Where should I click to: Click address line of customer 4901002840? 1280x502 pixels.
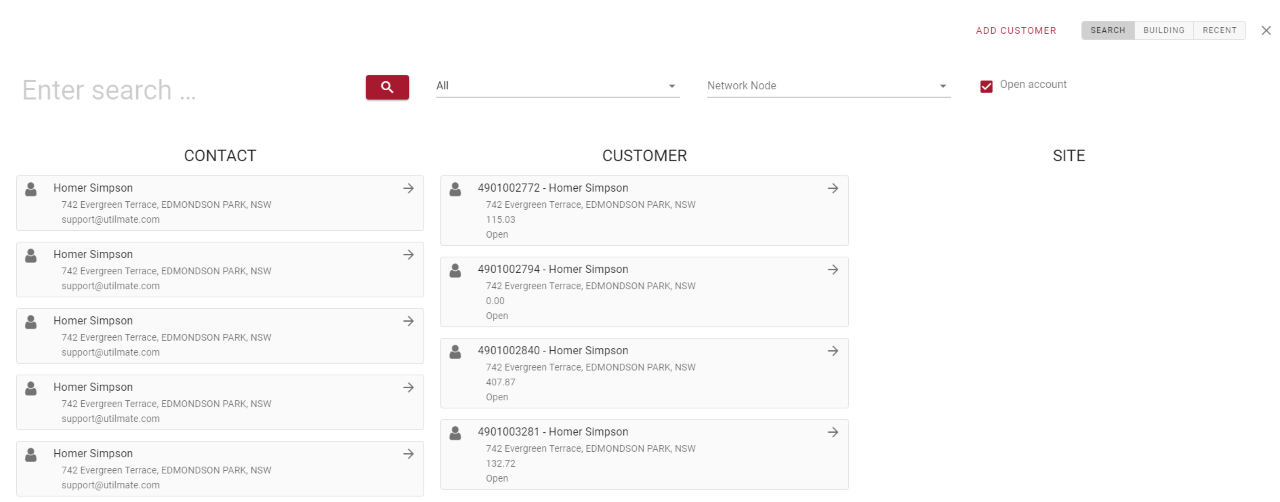[590, 367]
